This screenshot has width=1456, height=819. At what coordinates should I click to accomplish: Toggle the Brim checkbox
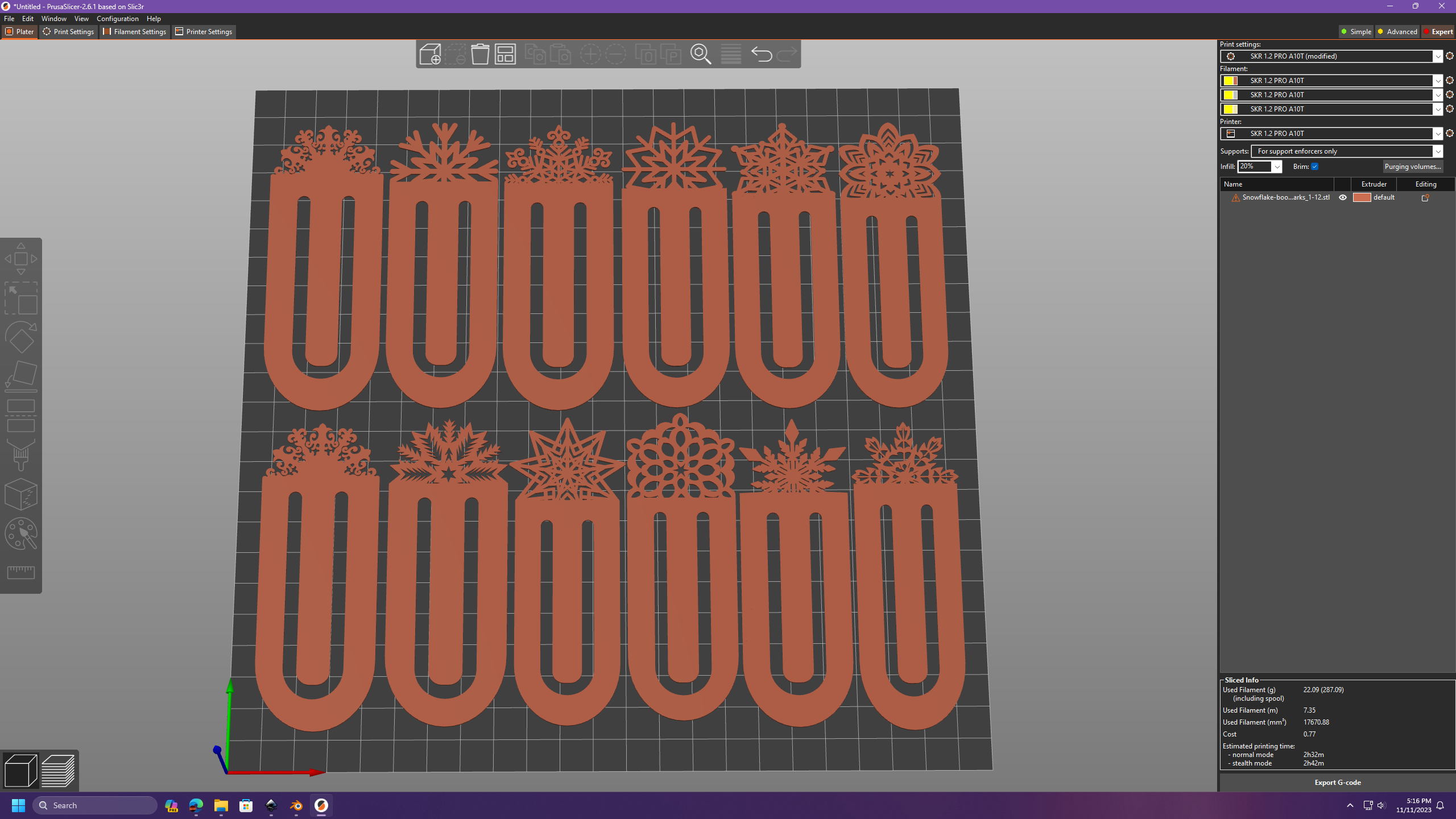point(1314,167)
